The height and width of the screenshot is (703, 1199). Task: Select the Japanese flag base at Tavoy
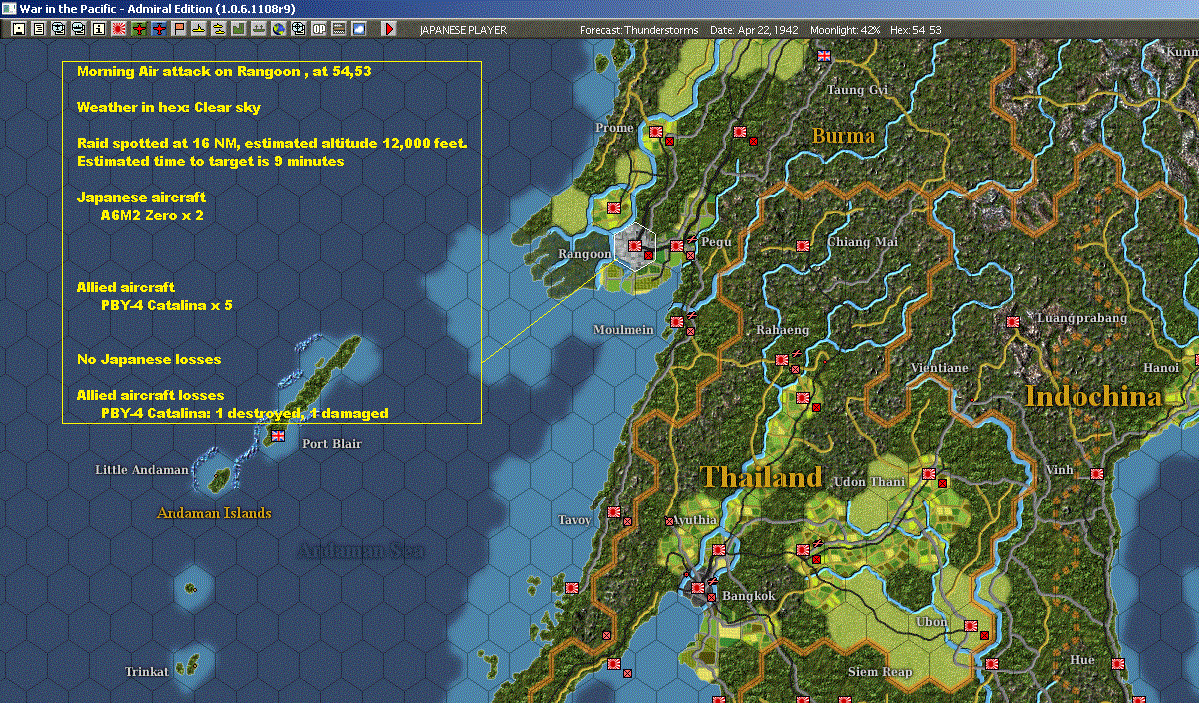[613, 512]
